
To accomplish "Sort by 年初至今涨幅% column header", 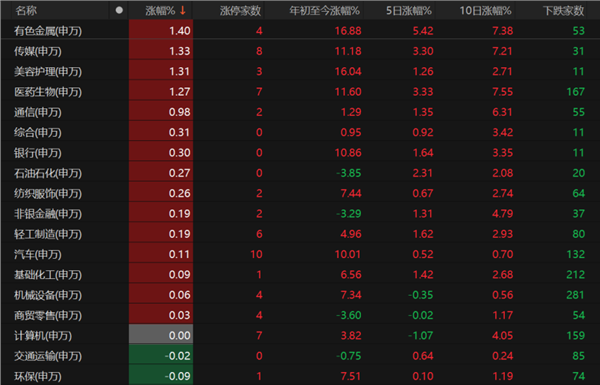I will [324, 11].
